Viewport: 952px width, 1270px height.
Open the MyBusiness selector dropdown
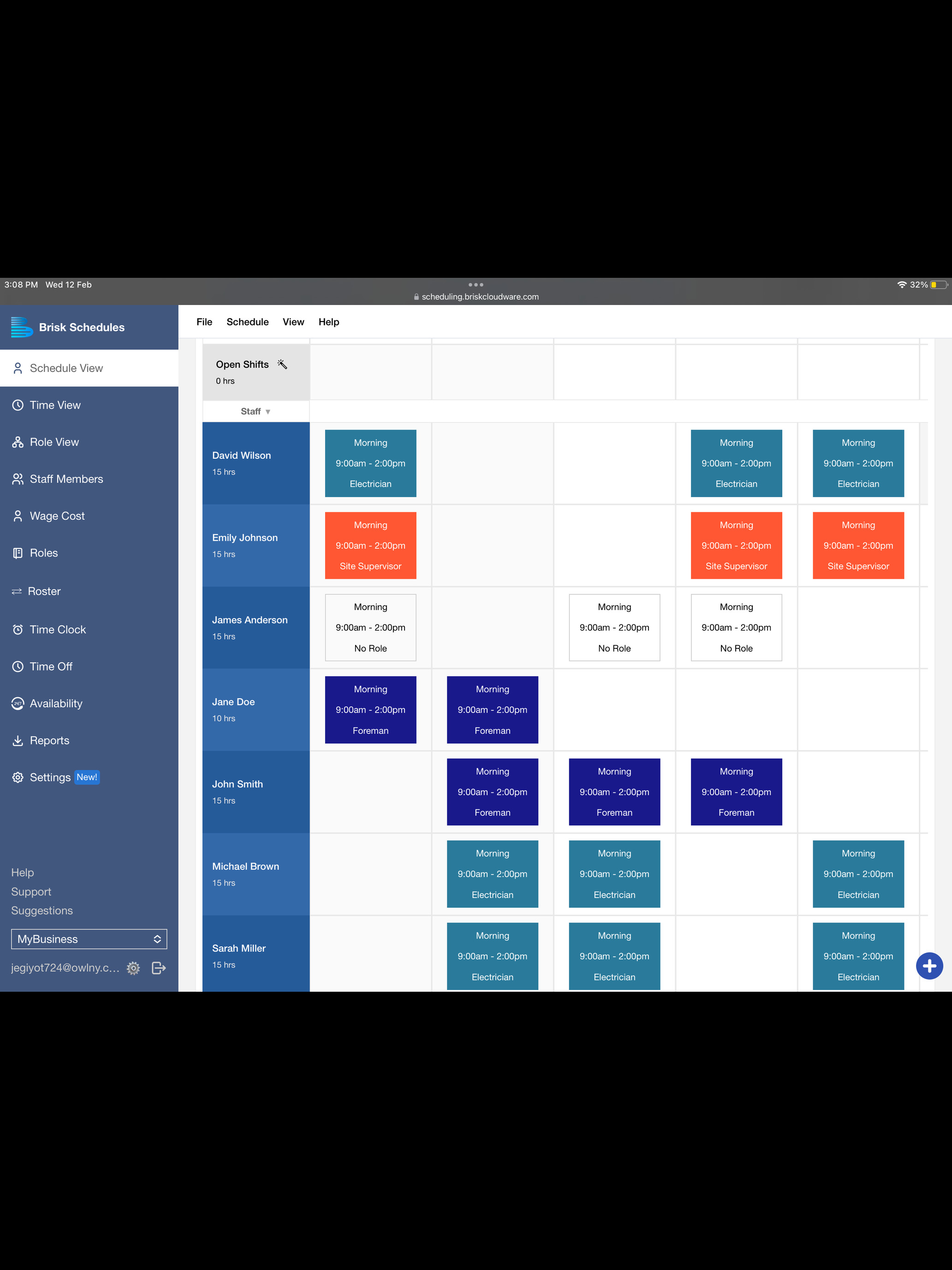(x=89, y=939)
